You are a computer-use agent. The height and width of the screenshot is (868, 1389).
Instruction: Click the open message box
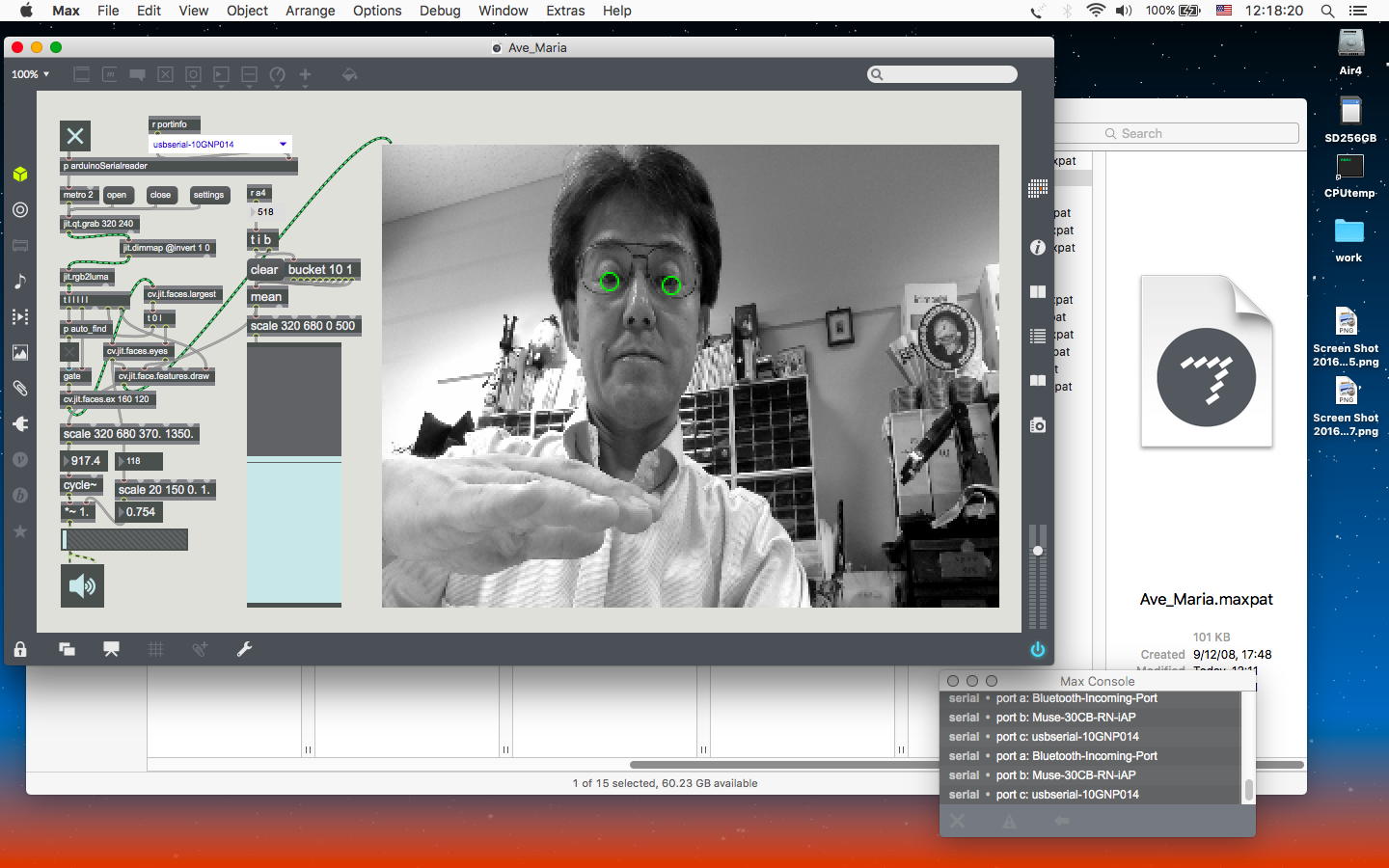[x=117, y=195]
